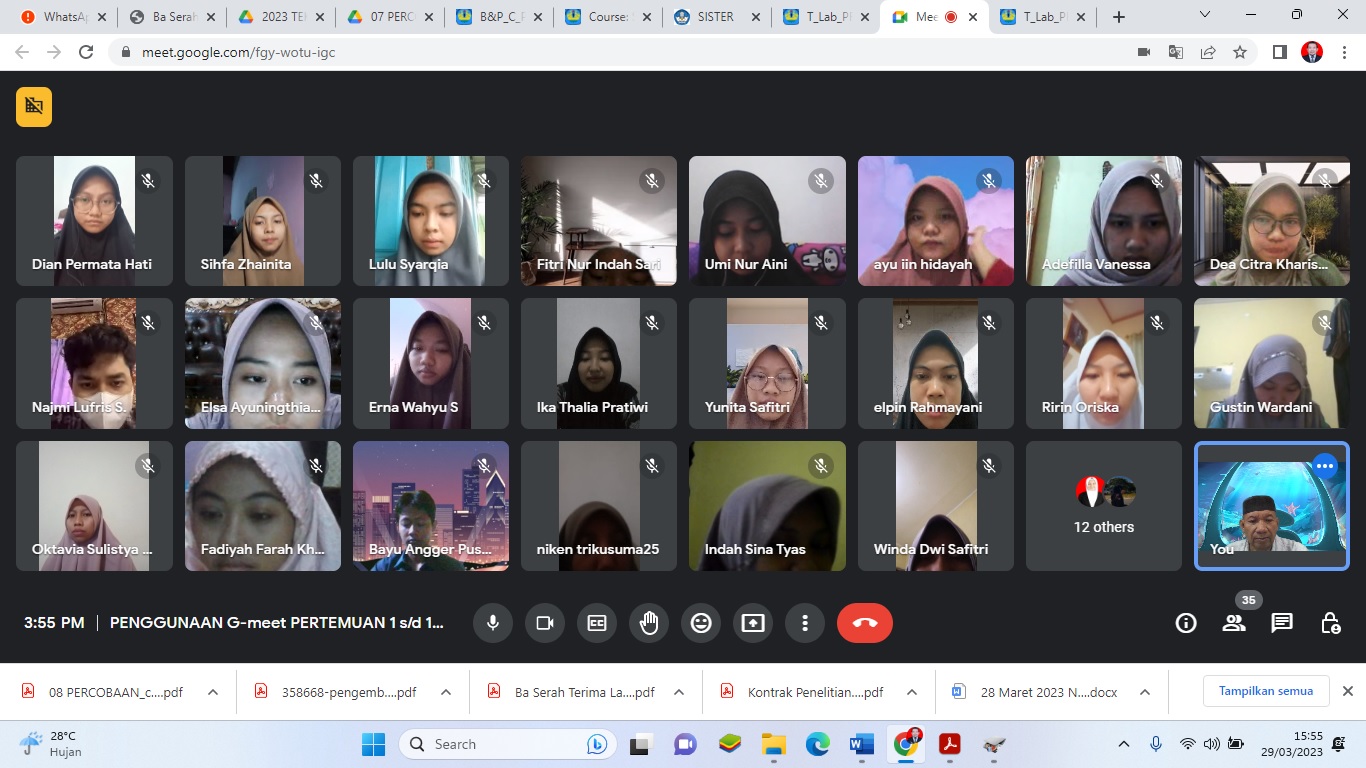Open host controls lock icon
Viewport: 1366px width, 768px height.
click(x=1330, y=623)
